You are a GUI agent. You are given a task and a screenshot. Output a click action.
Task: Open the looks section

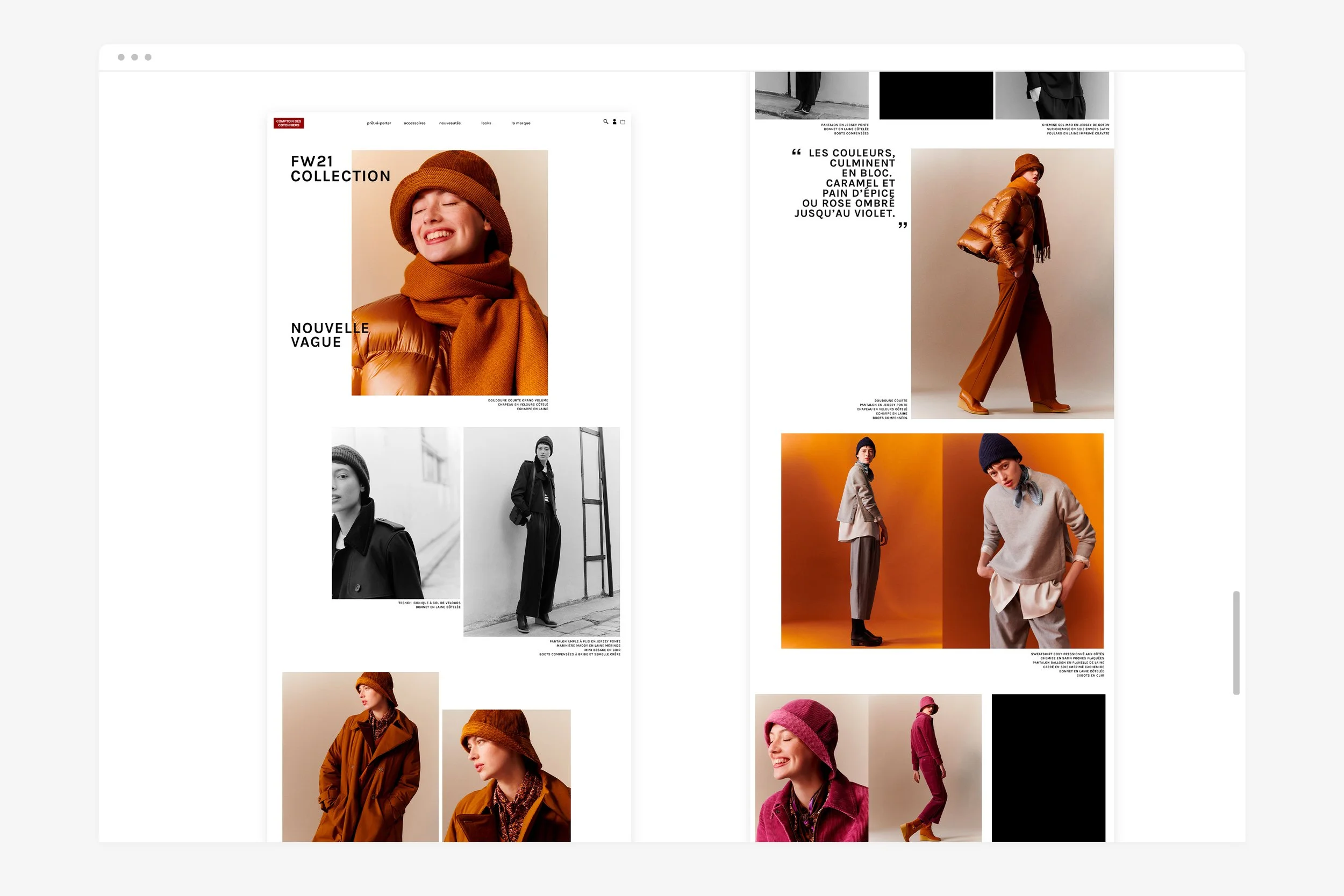pyautogui.click(x=487, y=124)
